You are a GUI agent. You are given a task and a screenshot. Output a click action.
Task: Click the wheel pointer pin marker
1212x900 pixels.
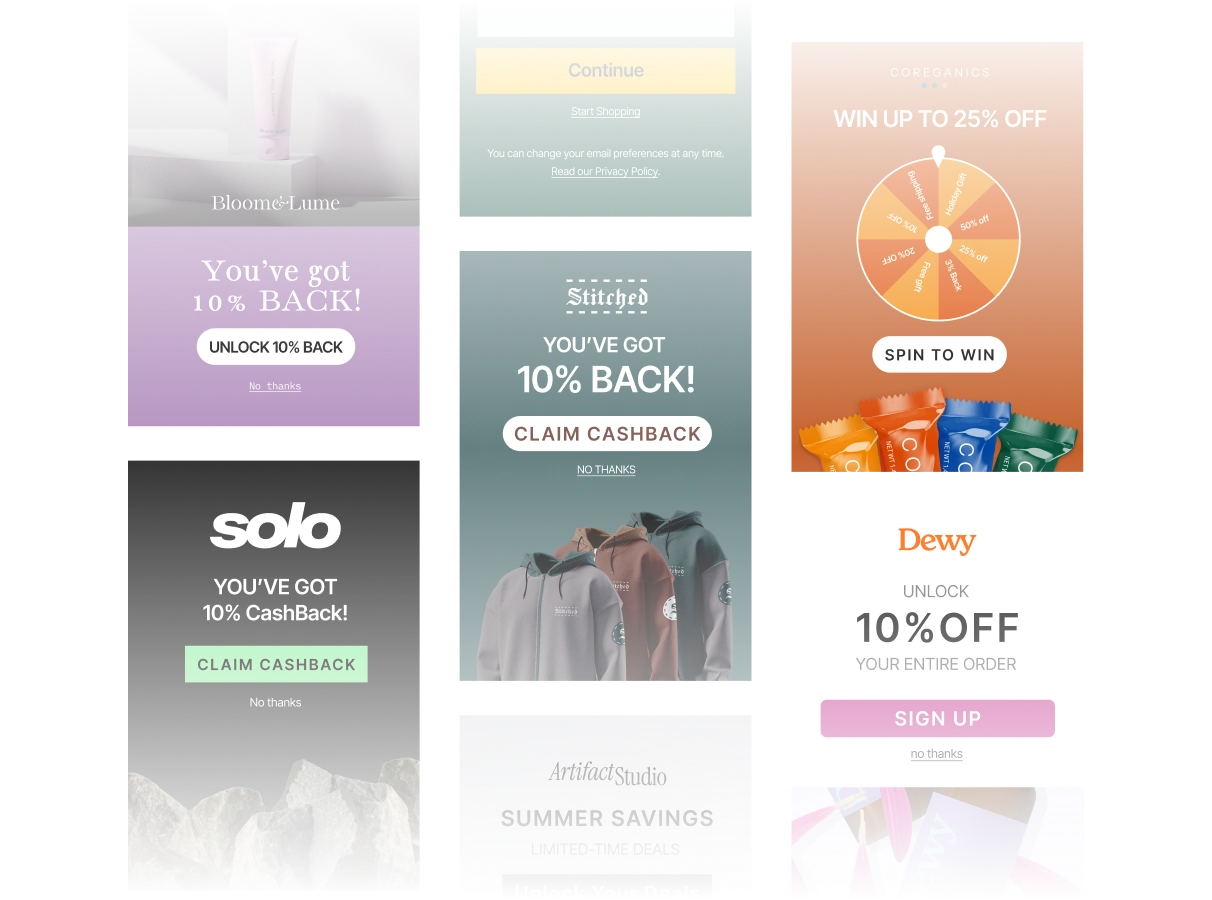point(938,157)
